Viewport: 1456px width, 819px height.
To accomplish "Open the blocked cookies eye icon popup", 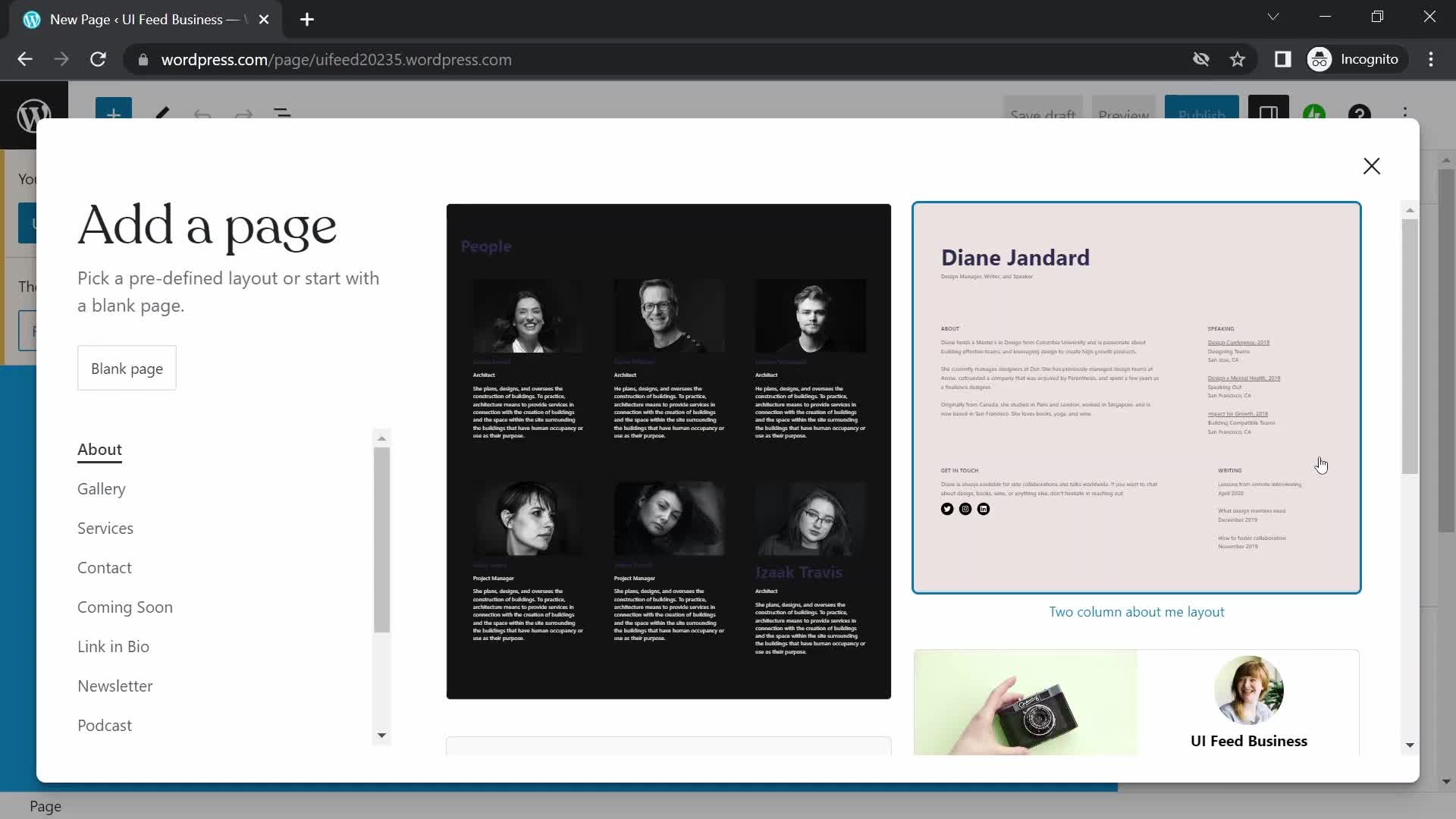I will point(1201,59).
